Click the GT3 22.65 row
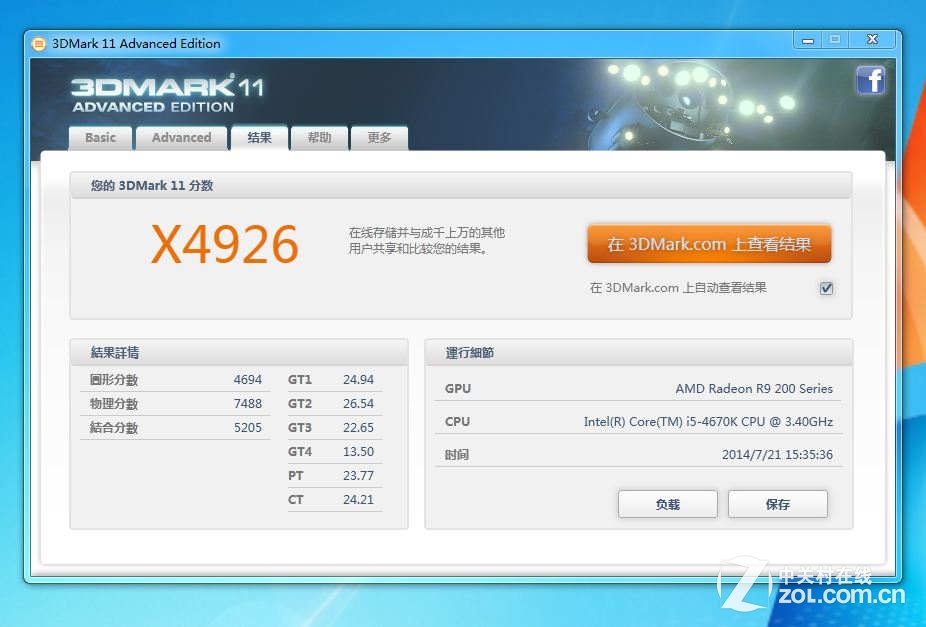 [334, 427]
